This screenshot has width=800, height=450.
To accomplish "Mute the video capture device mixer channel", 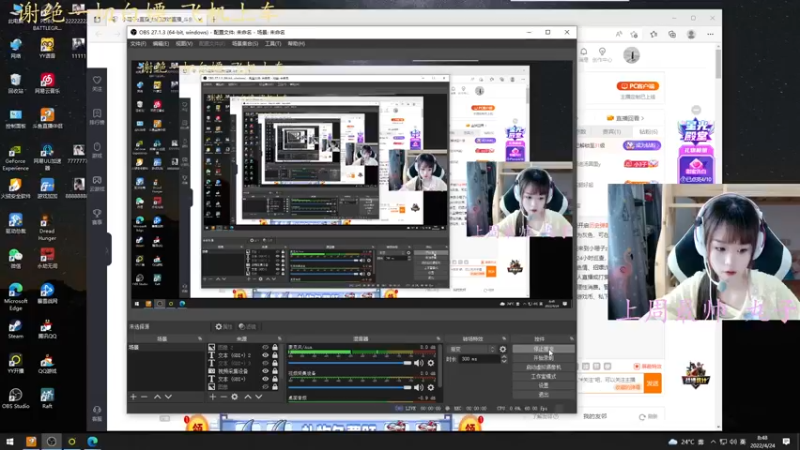I will tap(418, 387).
